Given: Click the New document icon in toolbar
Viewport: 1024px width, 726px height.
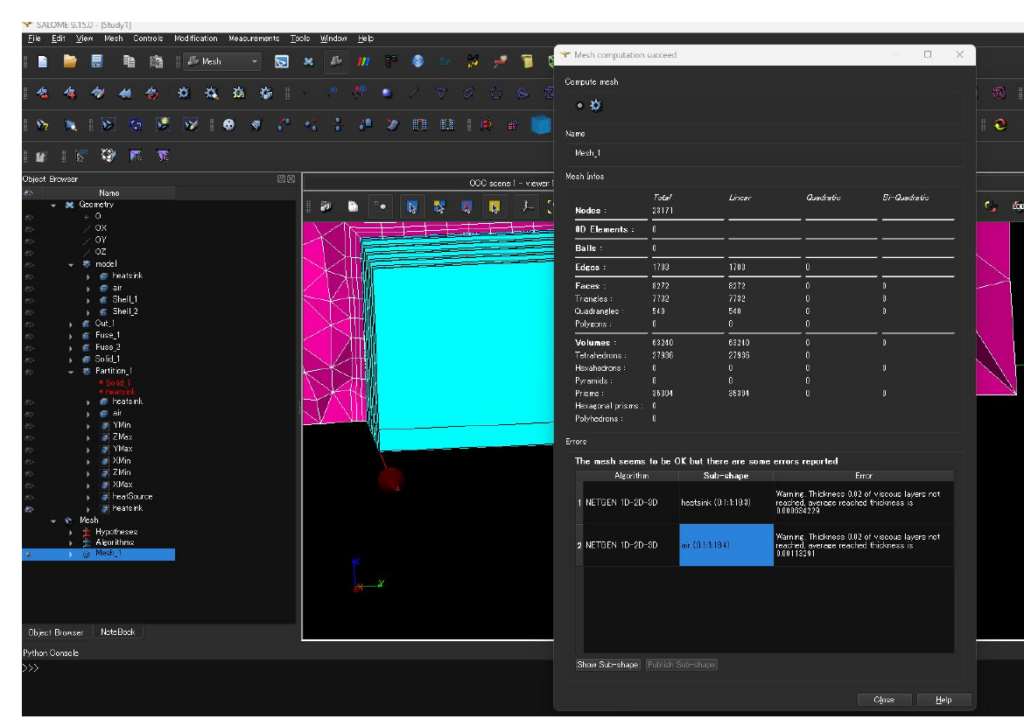Looking at the screenshot, I should point(42,62).
